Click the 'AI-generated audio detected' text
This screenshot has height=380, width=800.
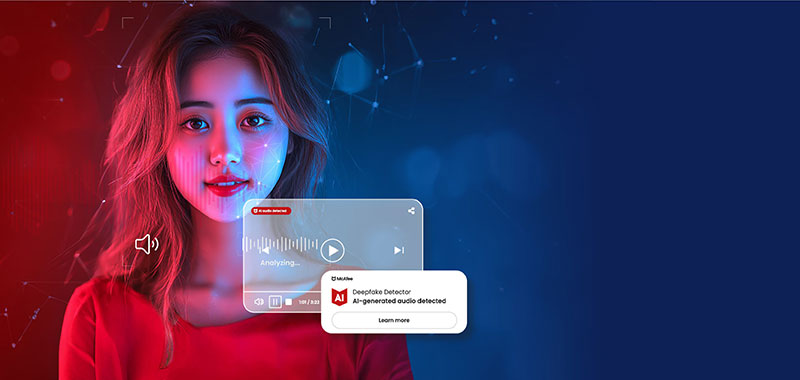click(399, 301)
